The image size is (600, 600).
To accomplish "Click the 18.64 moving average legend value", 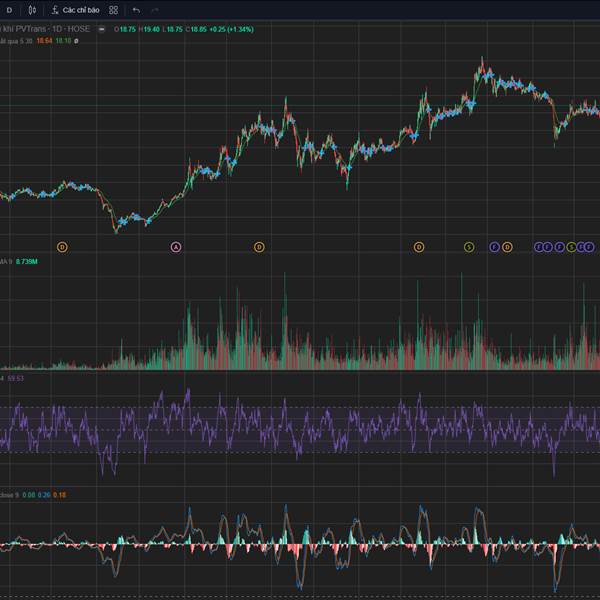I will pos(45,40).
